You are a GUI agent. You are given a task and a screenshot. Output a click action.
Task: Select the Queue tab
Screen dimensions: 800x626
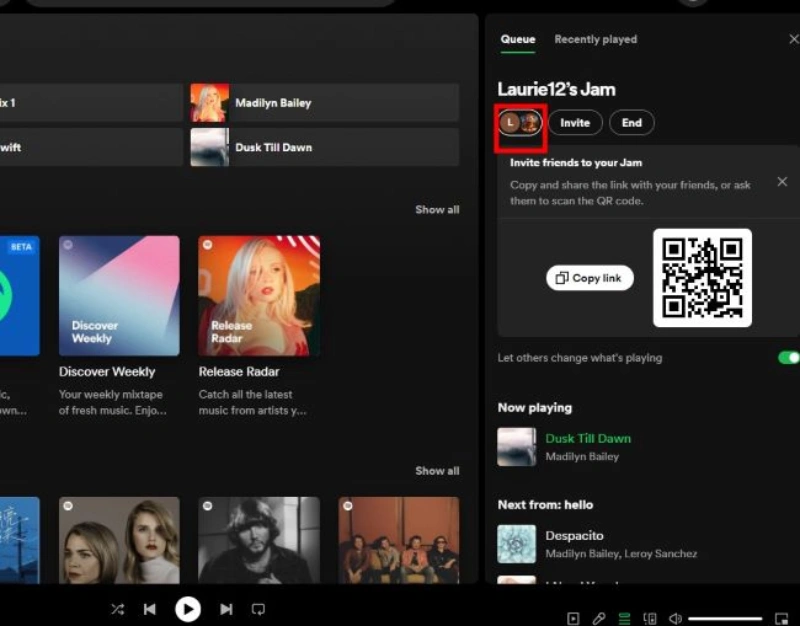coord(518,40)
